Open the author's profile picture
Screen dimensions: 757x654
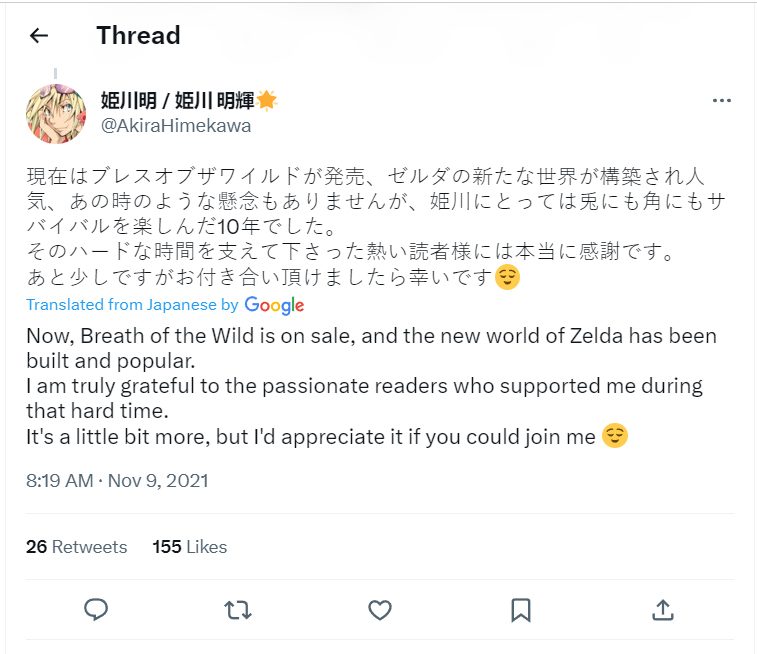[x=56, y=113]
